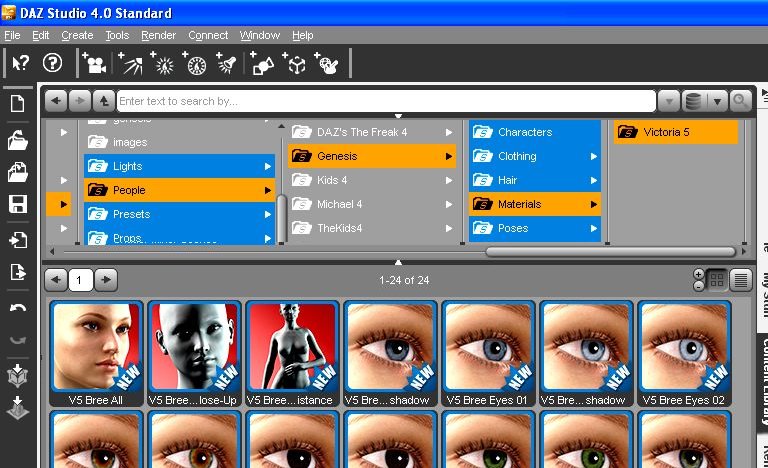Viewport: 768px width, 468px height.
Task: Select DAZ's The Freak 4 folder
Action: click(x=372, y=132)
